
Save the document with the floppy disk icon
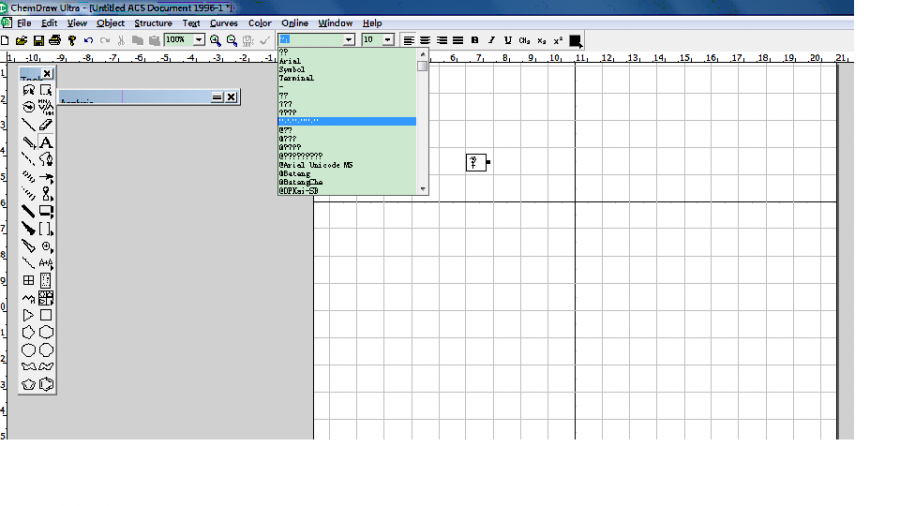click(38, 40)
